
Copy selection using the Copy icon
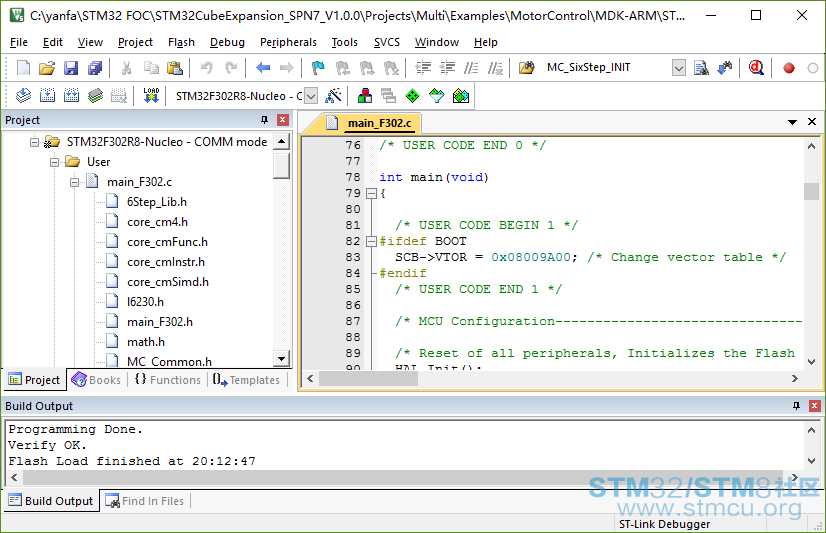151,68
